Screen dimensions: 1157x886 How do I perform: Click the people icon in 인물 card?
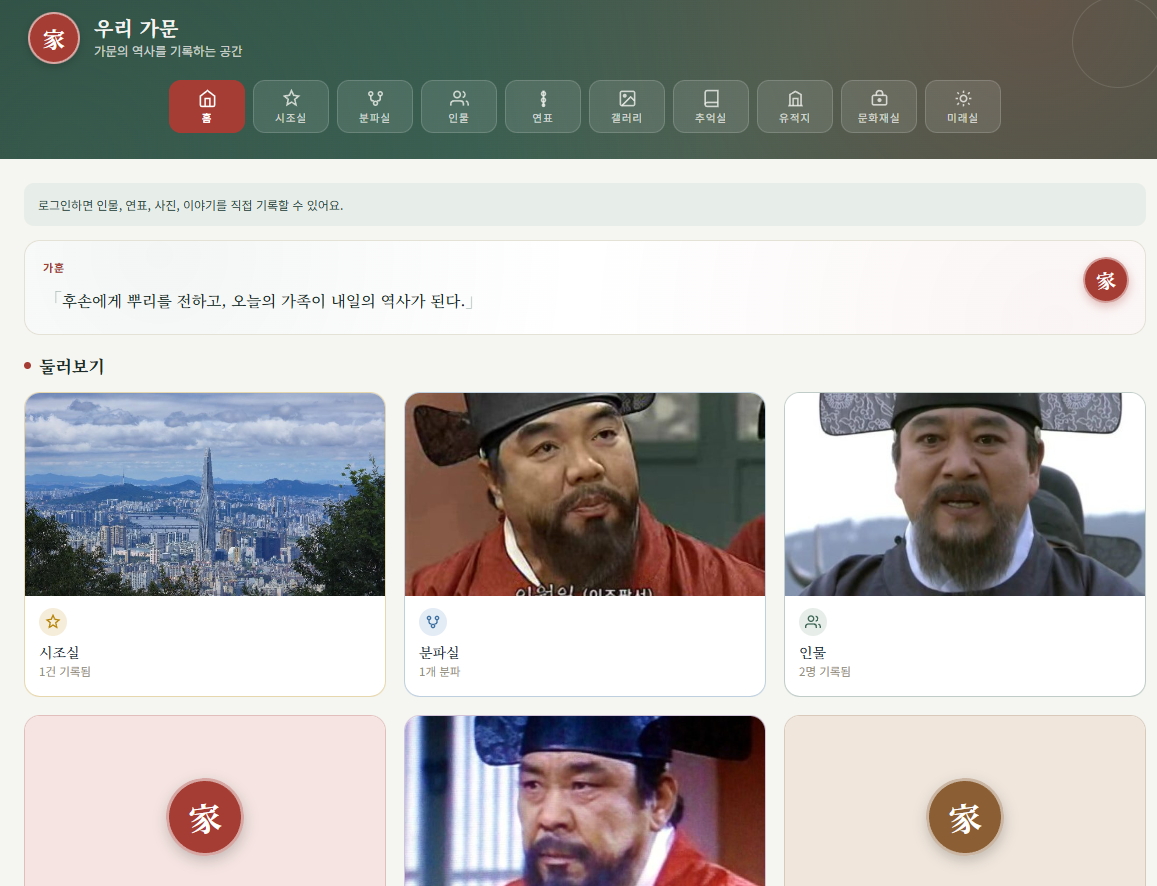click(x=813, y=622)
